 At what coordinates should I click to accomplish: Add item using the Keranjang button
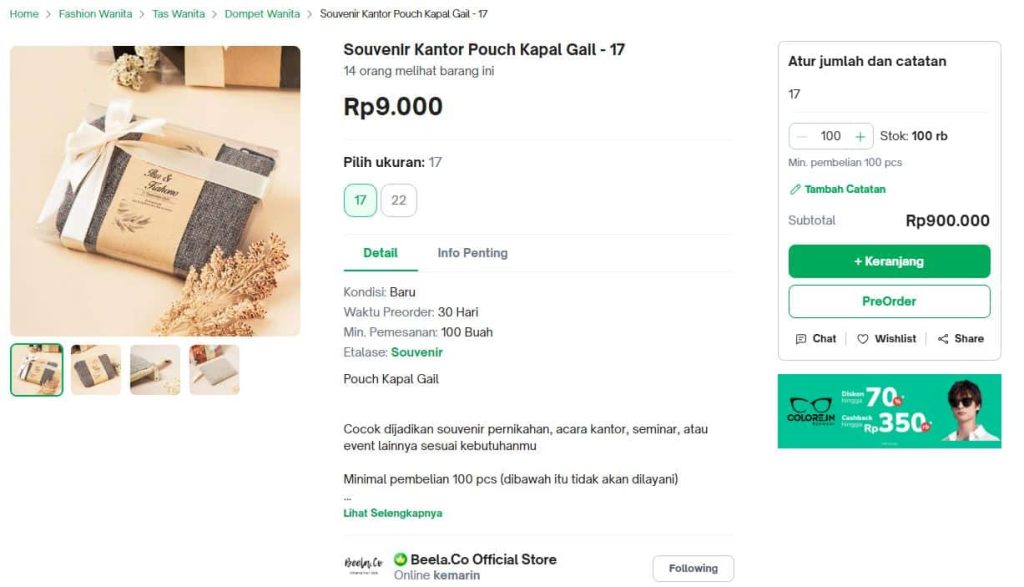(888, 261)
